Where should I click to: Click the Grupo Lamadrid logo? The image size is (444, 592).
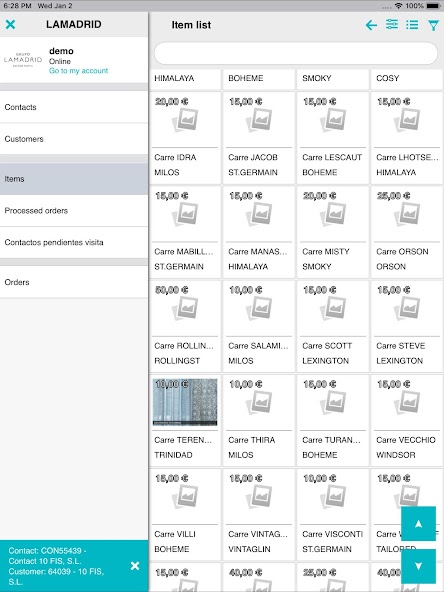pos(23,60)
